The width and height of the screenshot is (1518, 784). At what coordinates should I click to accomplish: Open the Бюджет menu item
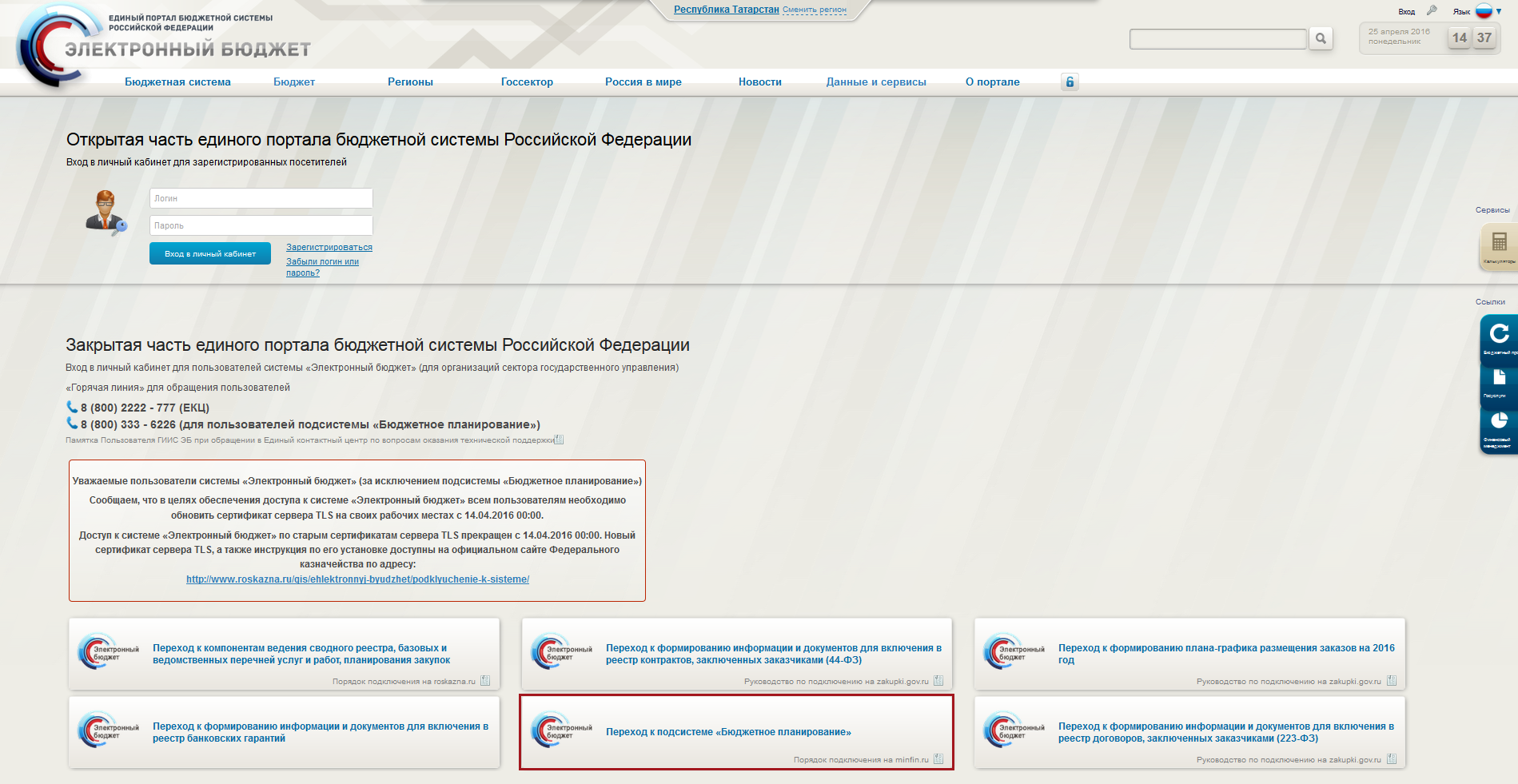point(294,82)
